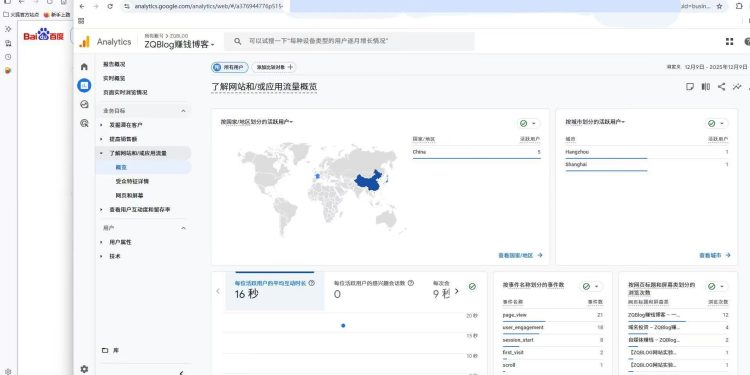Click the green check icon on the metrics card
The image size is (750, 375).
coord(472,287)
